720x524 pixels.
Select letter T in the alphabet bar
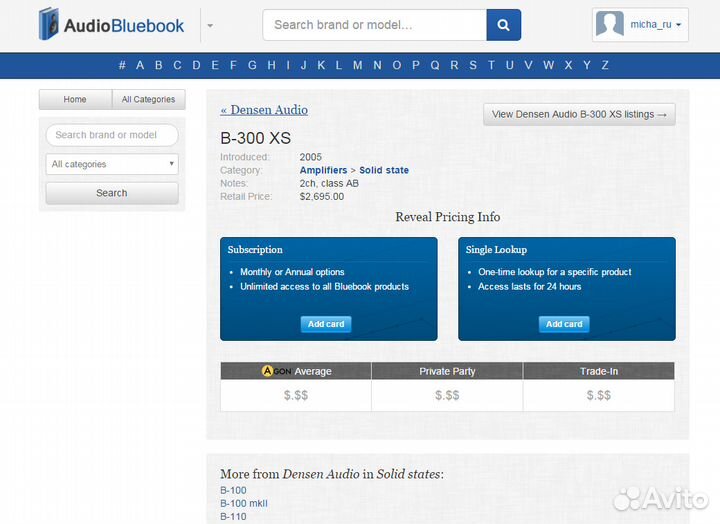[491, 65]
